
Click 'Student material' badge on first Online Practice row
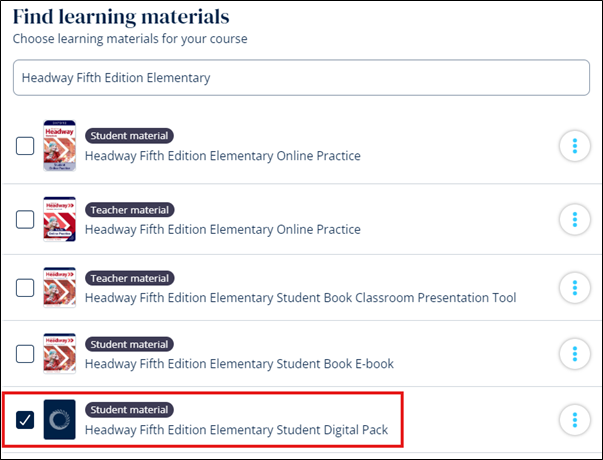coord(129,136)
